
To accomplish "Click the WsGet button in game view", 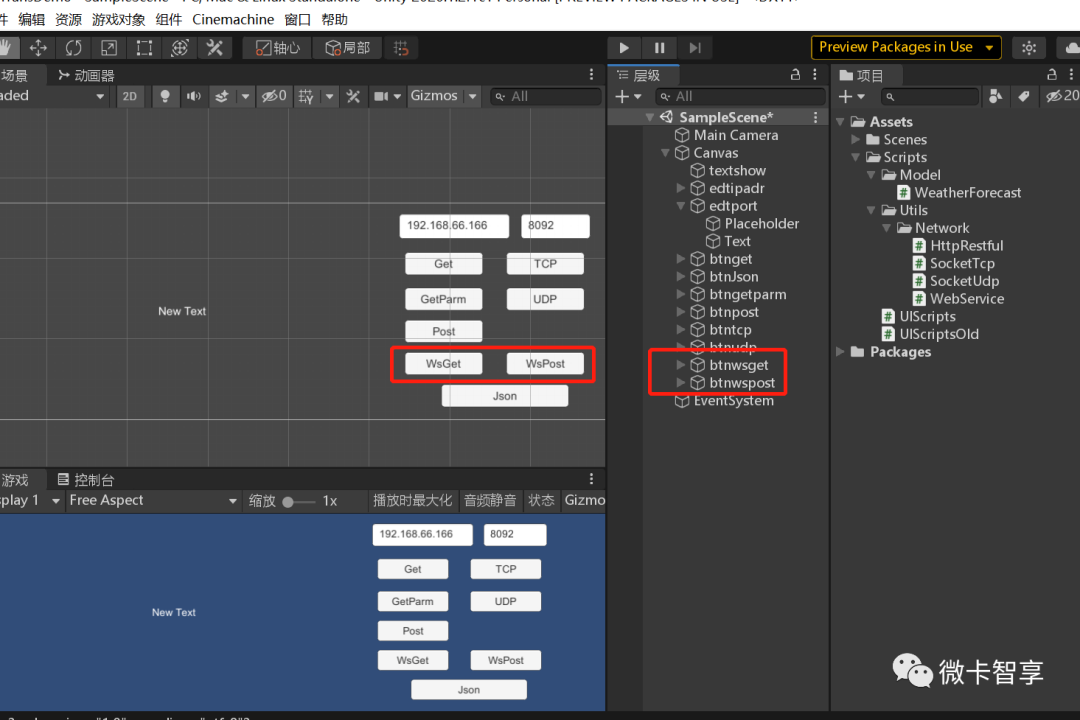I will pyautogui.click(x=413, y=660).
